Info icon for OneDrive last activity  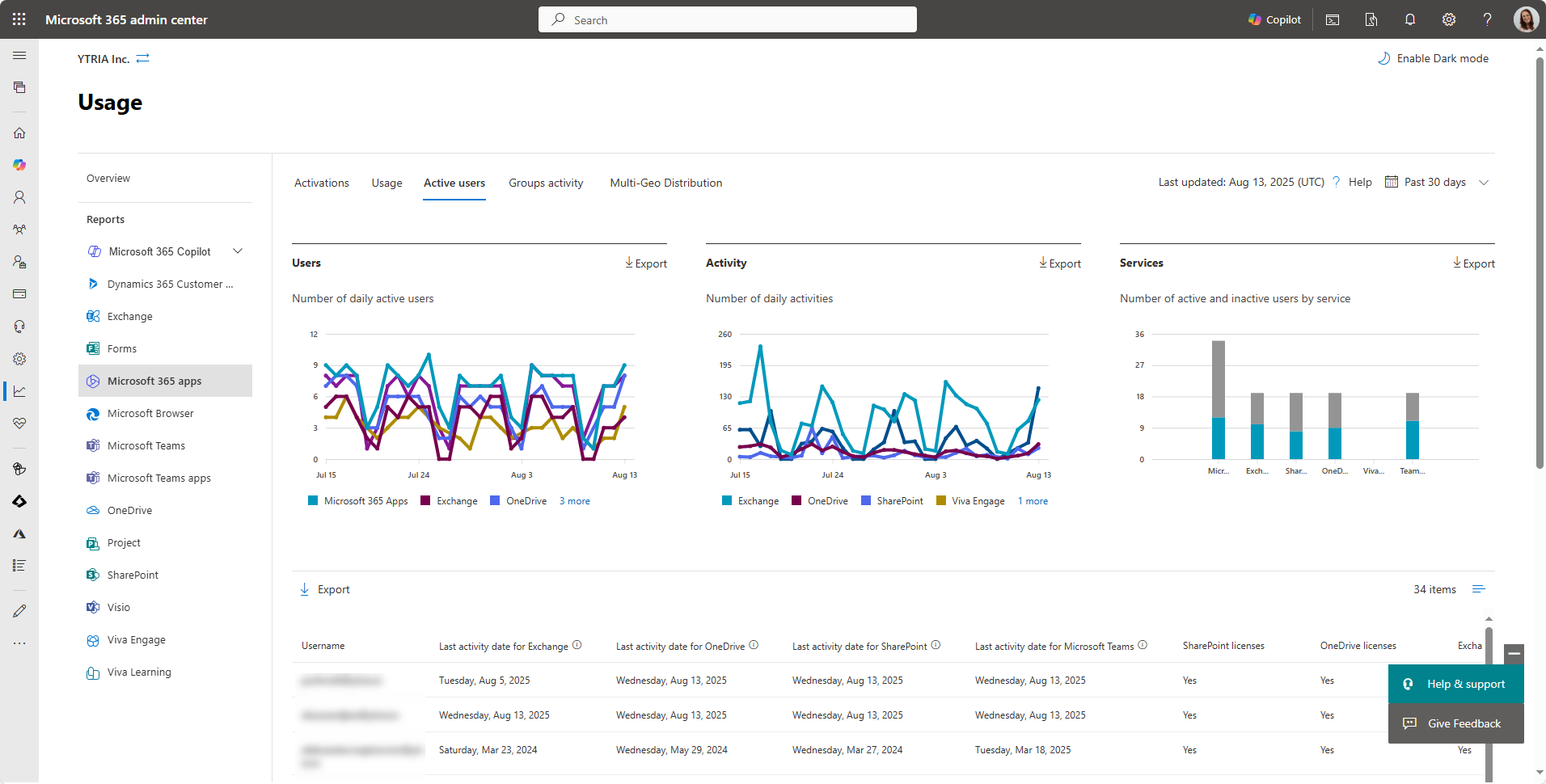coord(754,645)
